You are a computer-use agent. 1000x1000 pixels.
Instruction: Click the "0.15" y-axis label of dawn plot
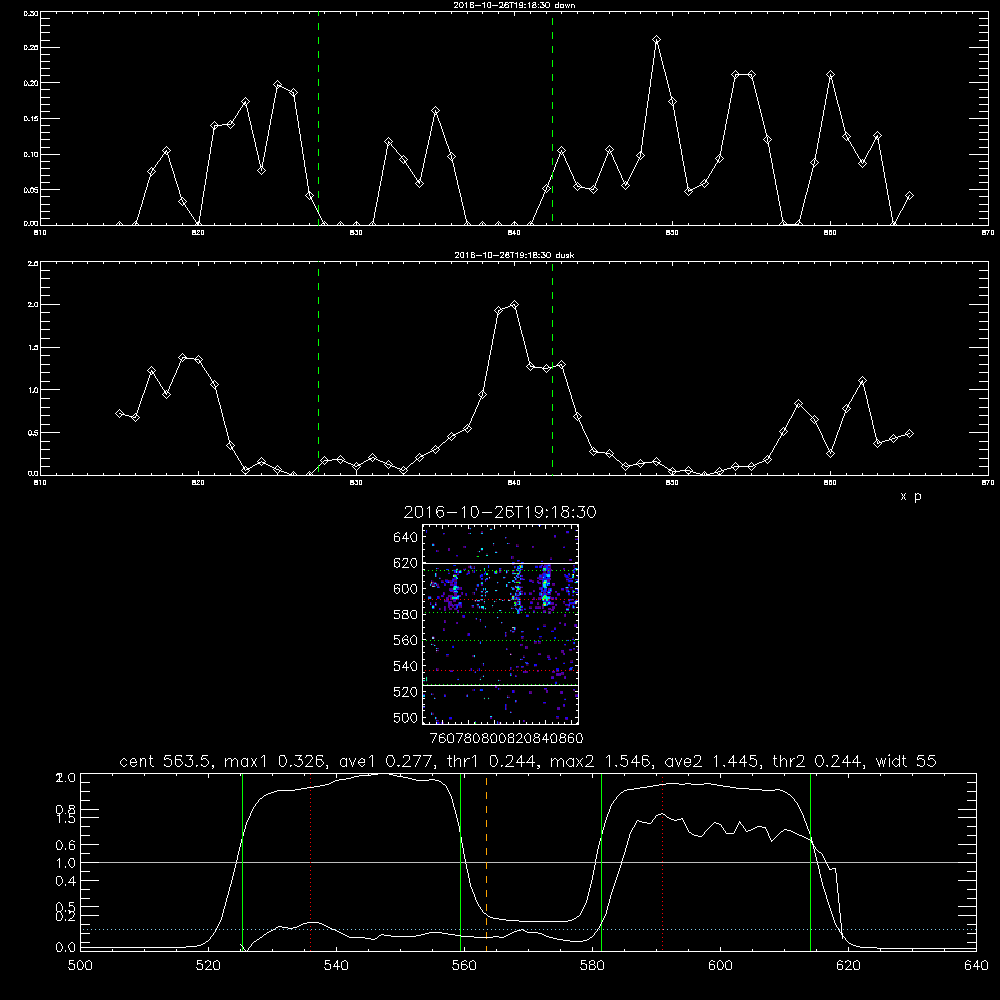pos(31,119)
